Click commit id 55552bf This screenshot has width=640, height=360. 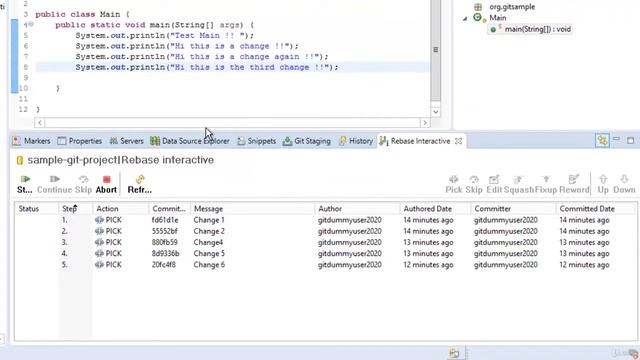coord(164,231)
